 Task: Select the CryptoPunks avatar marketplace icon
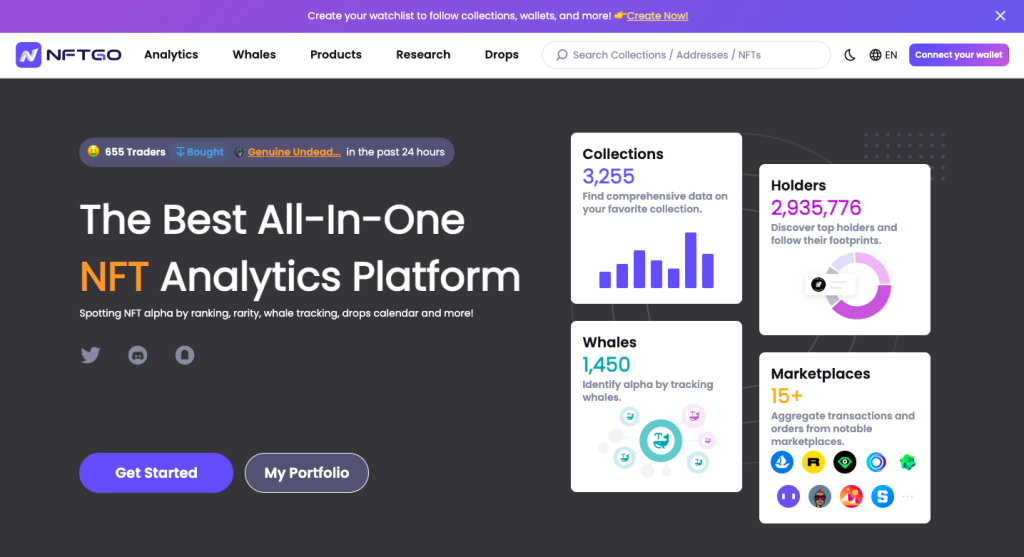click(820, 495)
